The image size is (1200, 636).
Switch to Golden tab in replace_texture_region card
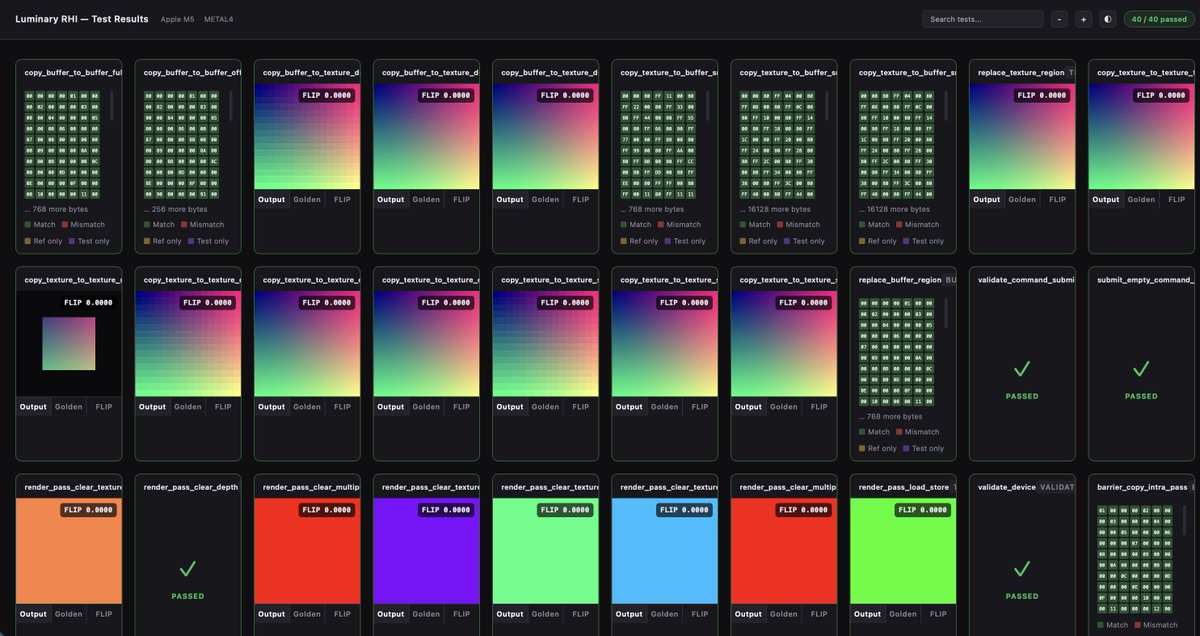(1022, 199)
